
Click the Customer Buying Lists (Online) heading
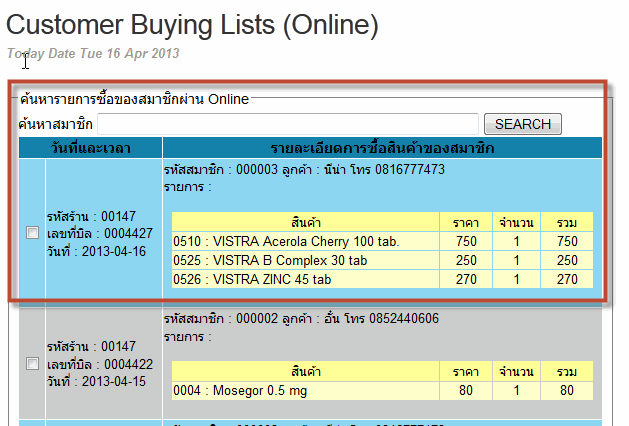click(x=193, y=25)
